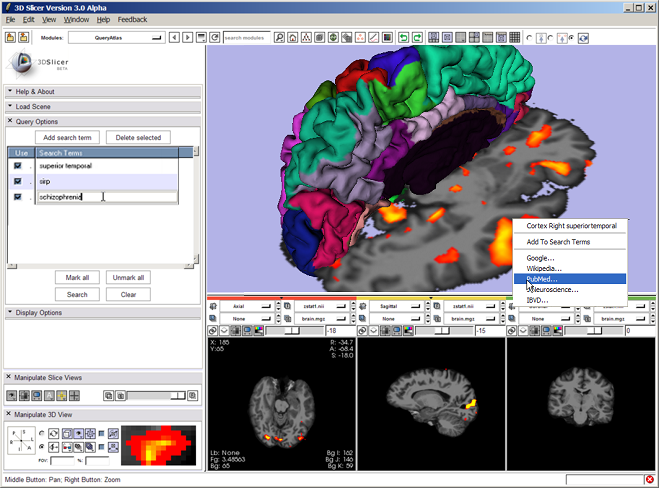Screen dimensions: 659x488
Task: Click the previous module arrow in toolbar
Action: [174, 38]
